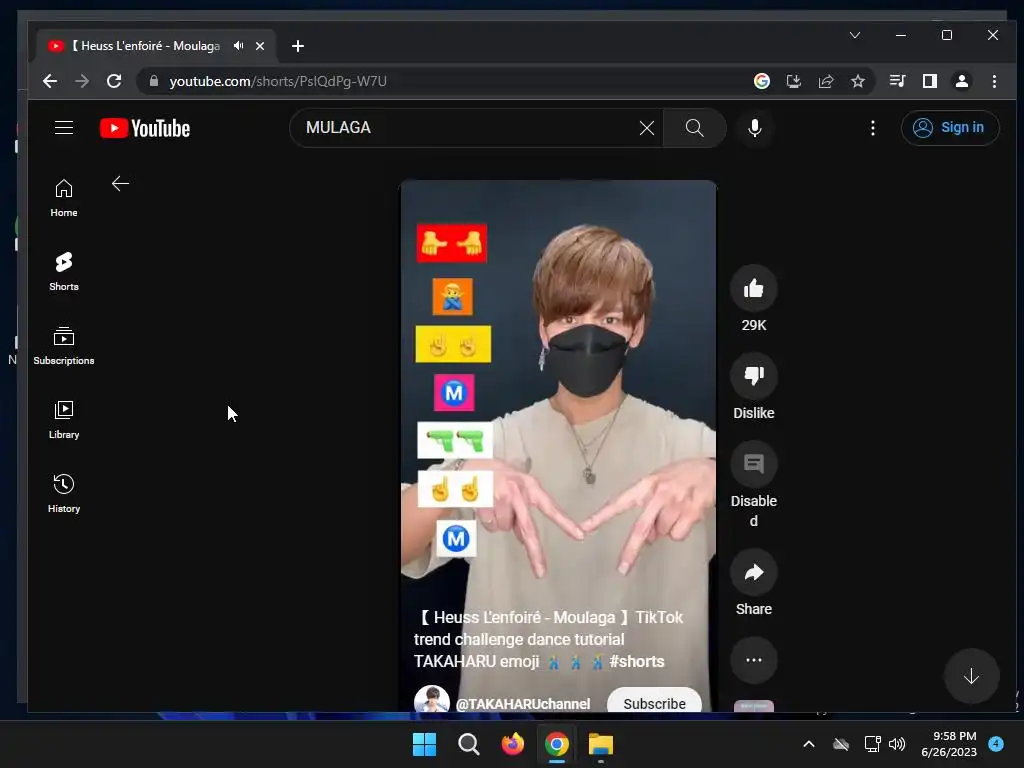Open @TAKAHARUchannel channel link
This screenshot has height=768, width=1024.
[x=522, y=703]
